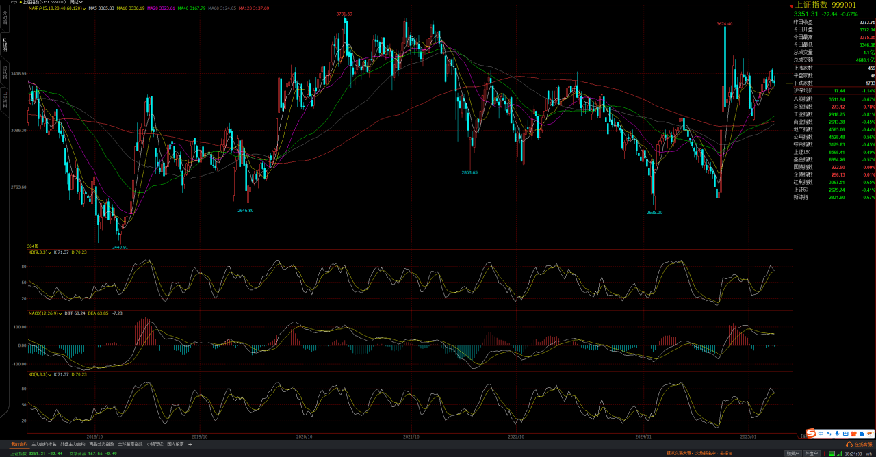Image resolution: width=876 pixels, height=457 pixels.
Task: Select the second vertical tab in left sidebar
Action: pyautogui.click(x=4, y=44)
